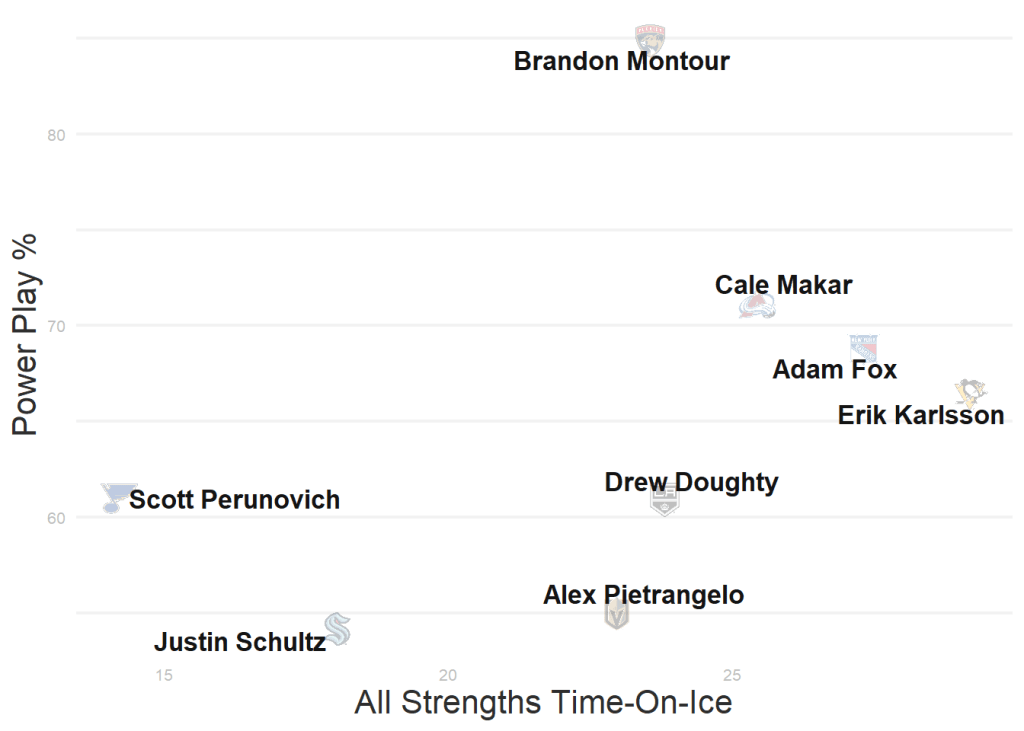Screen dimensions: 1024x731
Task: Select the Brandon Montour label
Action: pyautogui.click(x=621, y=61)
